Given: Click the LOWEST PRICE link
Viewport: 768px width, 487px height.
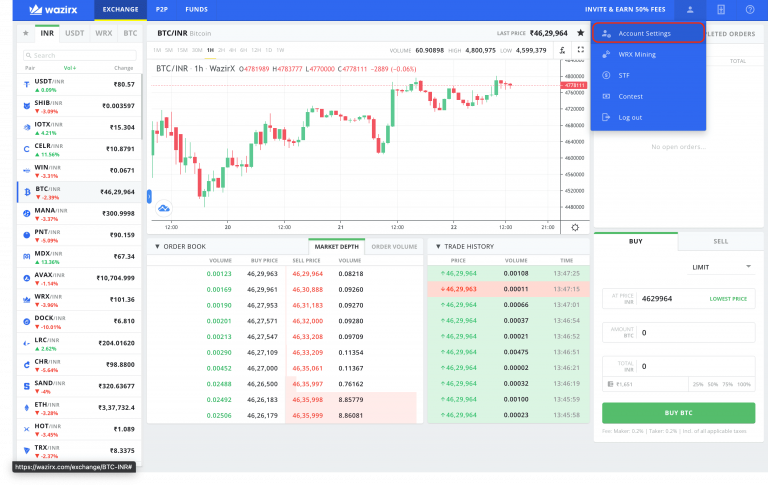Looking at the screenshot, I should (727, 298).
